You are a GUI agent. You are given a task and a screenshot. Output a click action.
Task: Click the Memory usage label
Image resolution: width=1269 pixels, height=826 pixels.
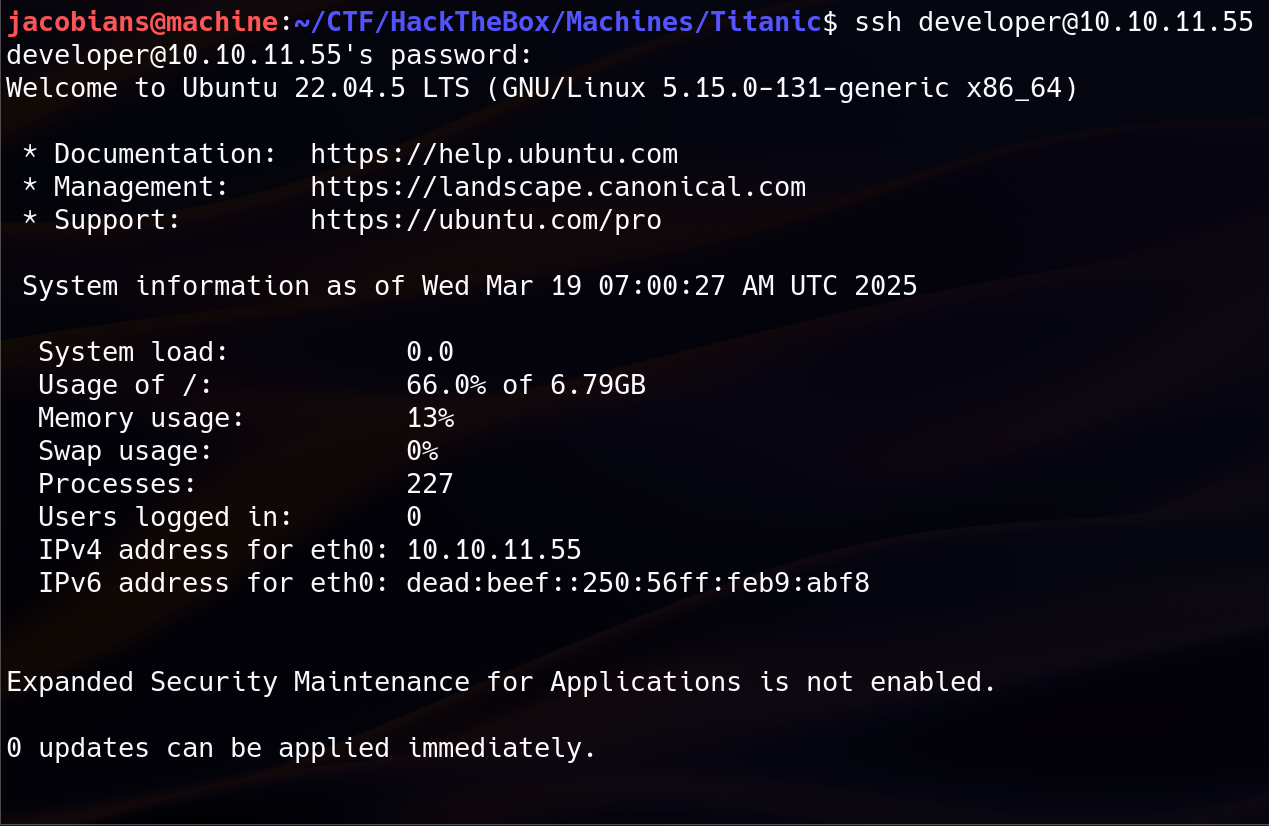[x=141, y=418]
